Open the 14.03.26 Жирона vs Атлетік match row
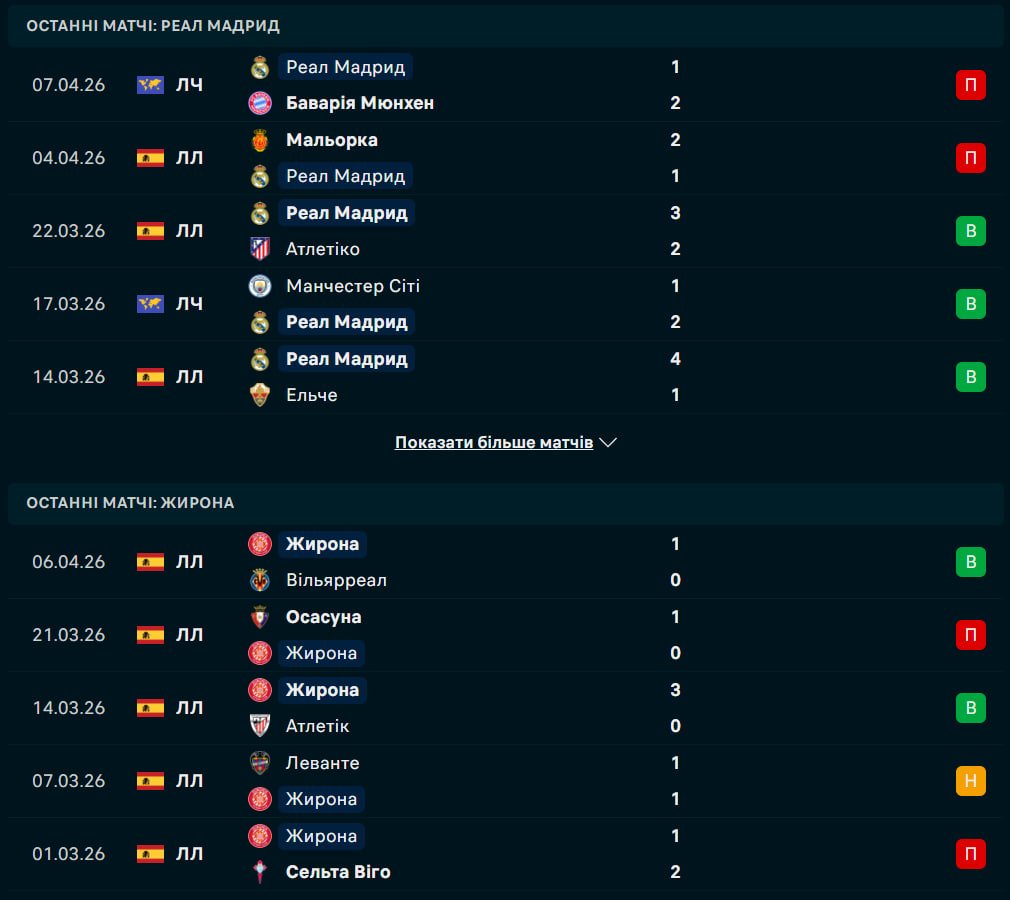This screenshot has width=1010, height=900. click(x=500, y=708)
